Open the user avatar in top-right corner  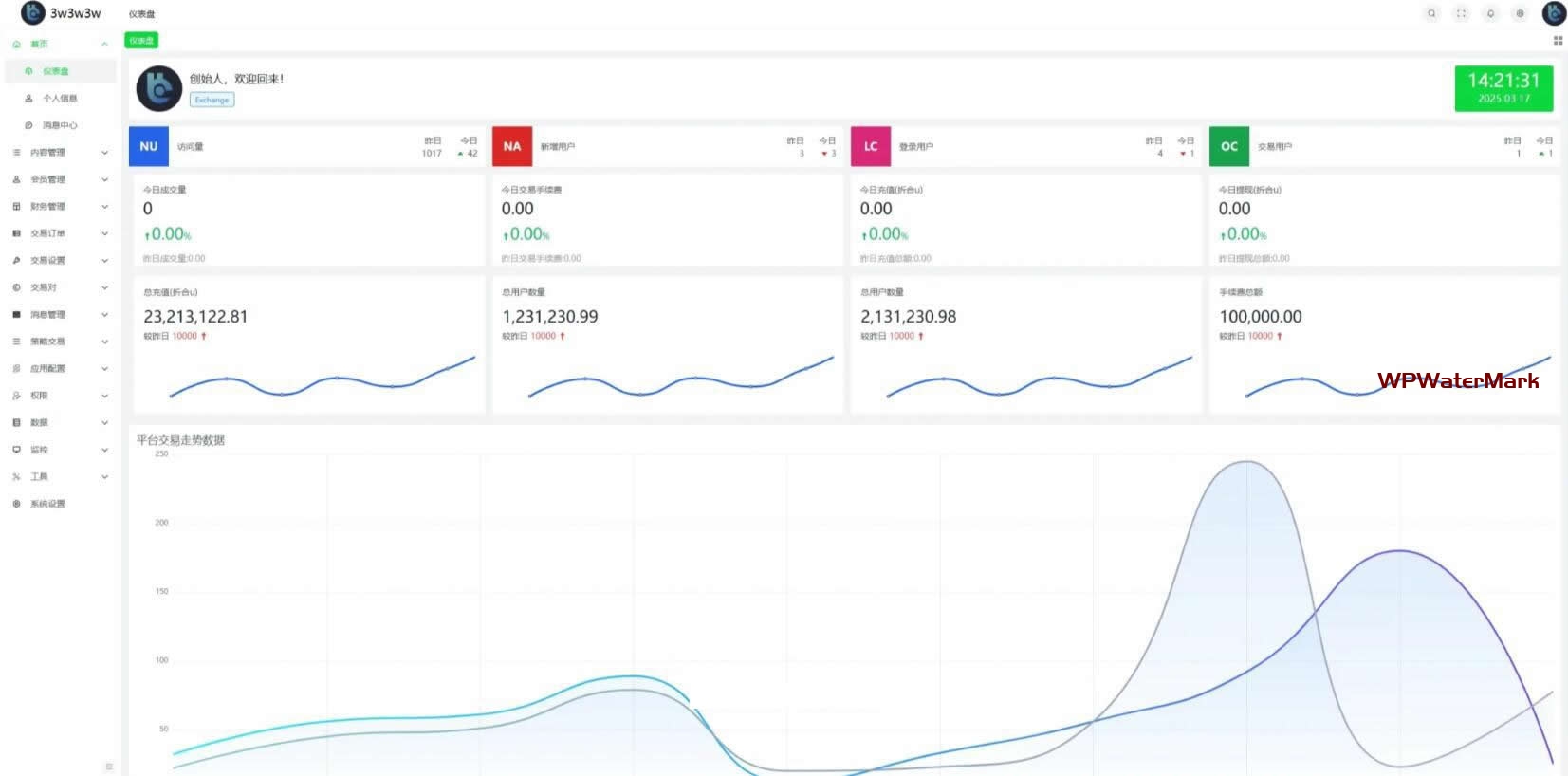click(1554, 13)
